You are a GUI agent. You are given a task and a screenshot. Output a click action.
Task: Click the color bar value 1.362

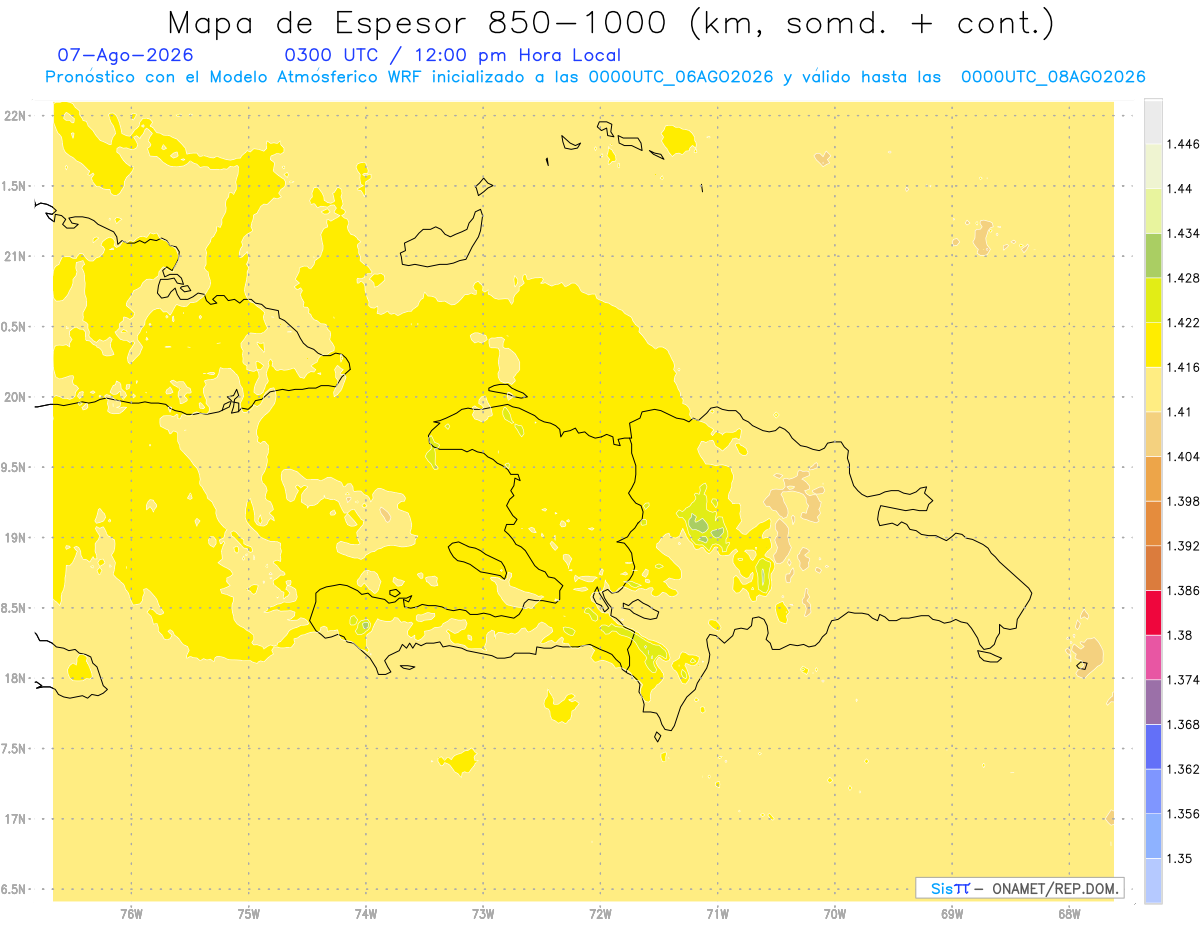click(1183, 769)
